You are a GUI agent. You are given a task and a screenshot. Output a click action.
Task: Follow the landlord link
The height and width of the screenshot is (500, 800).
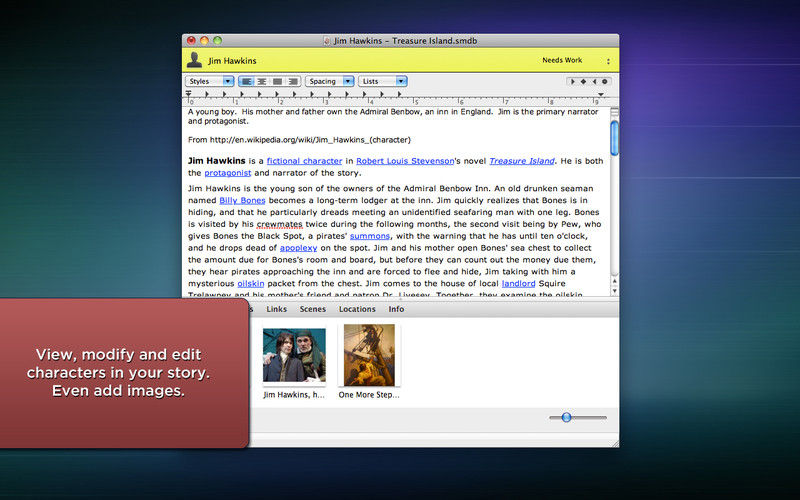(518, 283)
